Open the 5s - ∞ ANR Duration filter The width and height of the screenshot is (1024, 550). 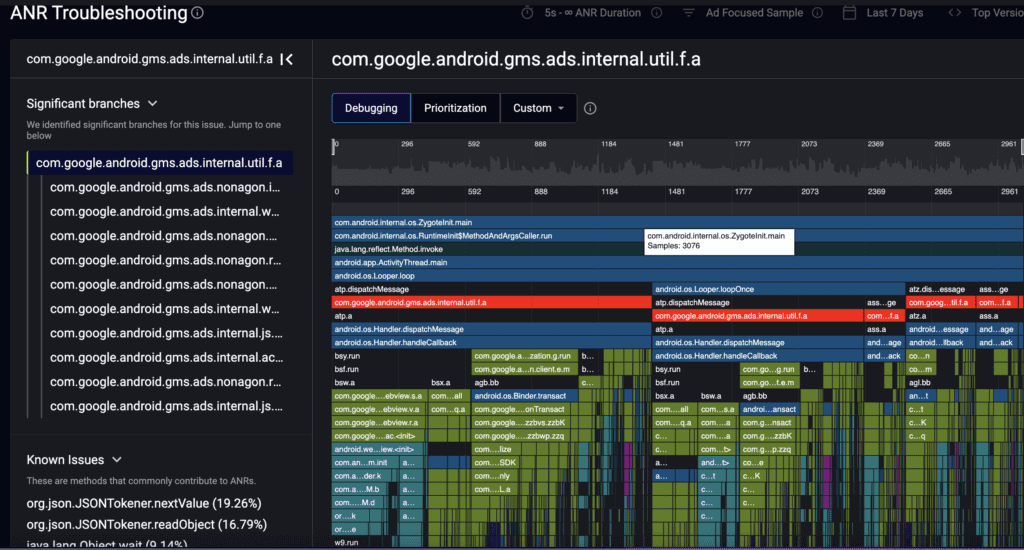click(x=592, y=12)
